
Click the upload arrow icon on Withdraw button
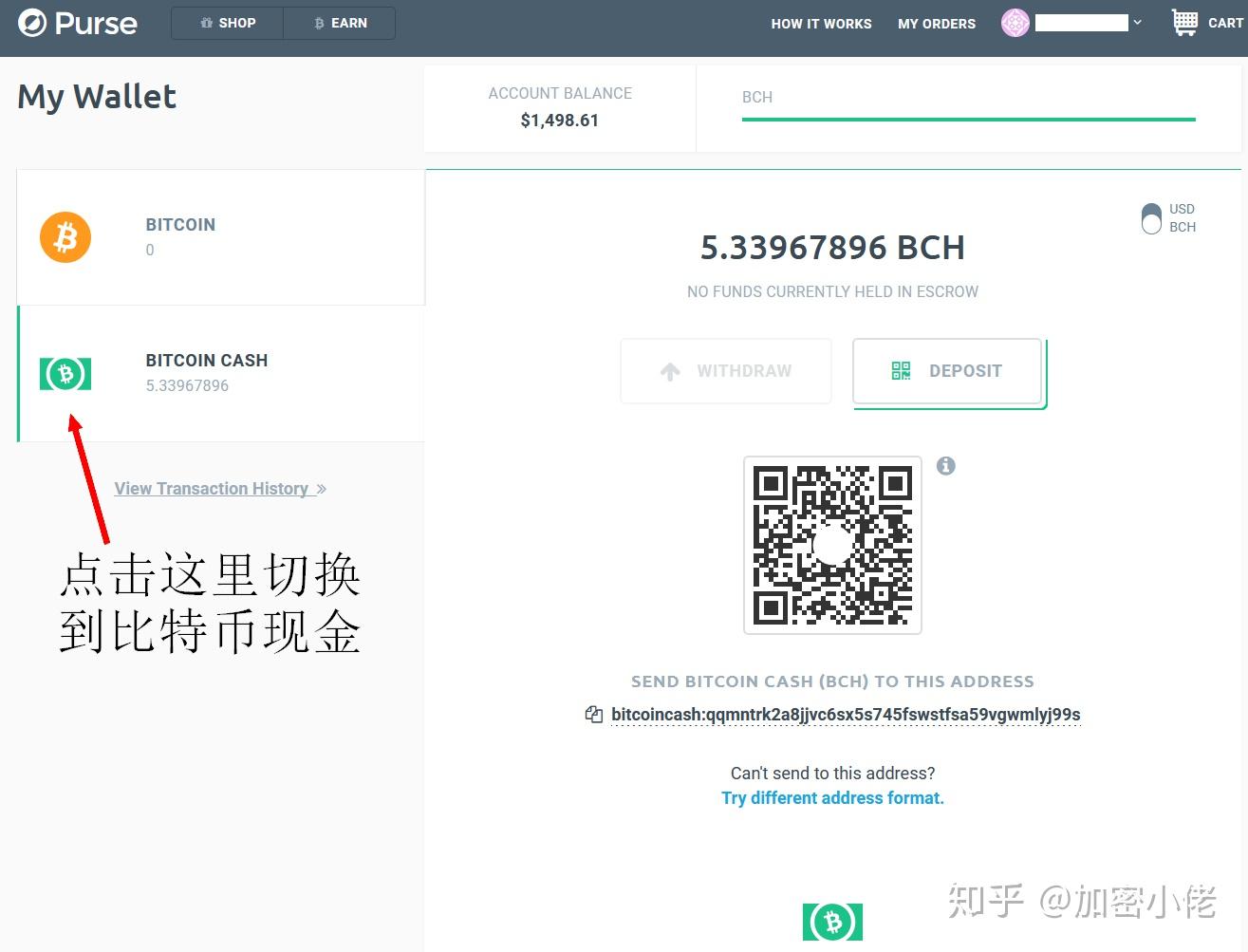671,370
